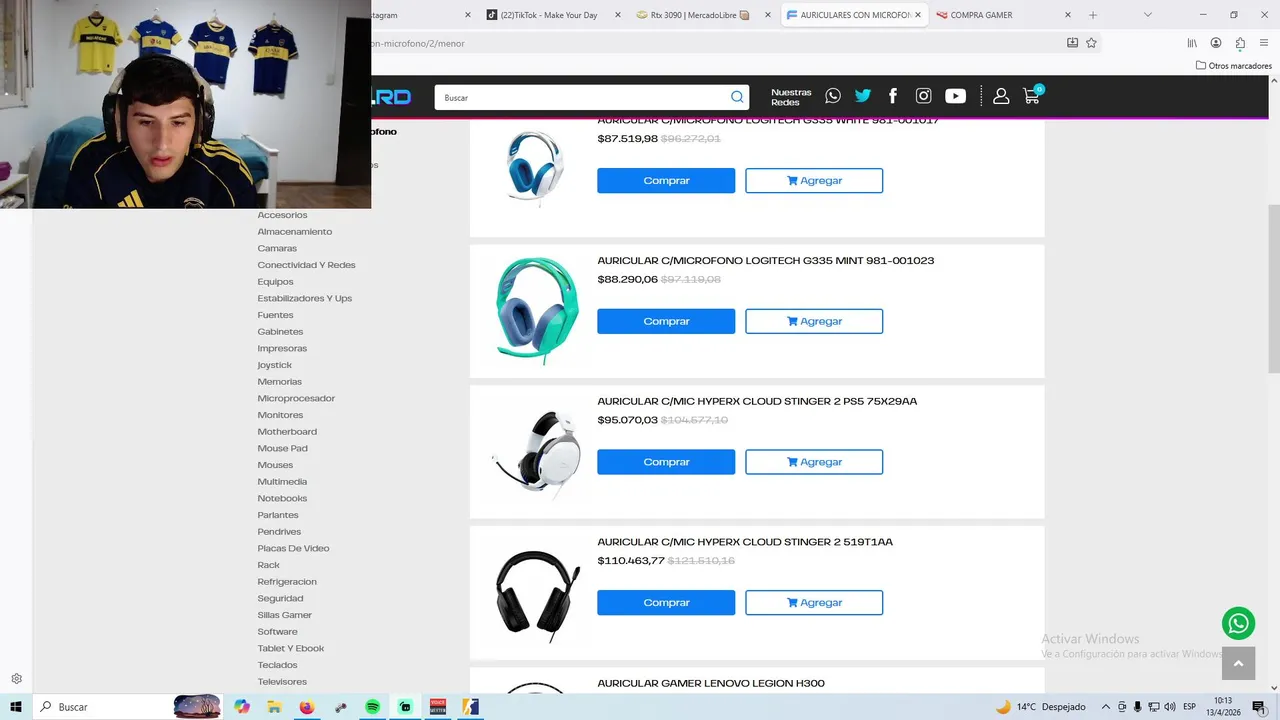Open a new browser tab with plus

point(1093,15)
